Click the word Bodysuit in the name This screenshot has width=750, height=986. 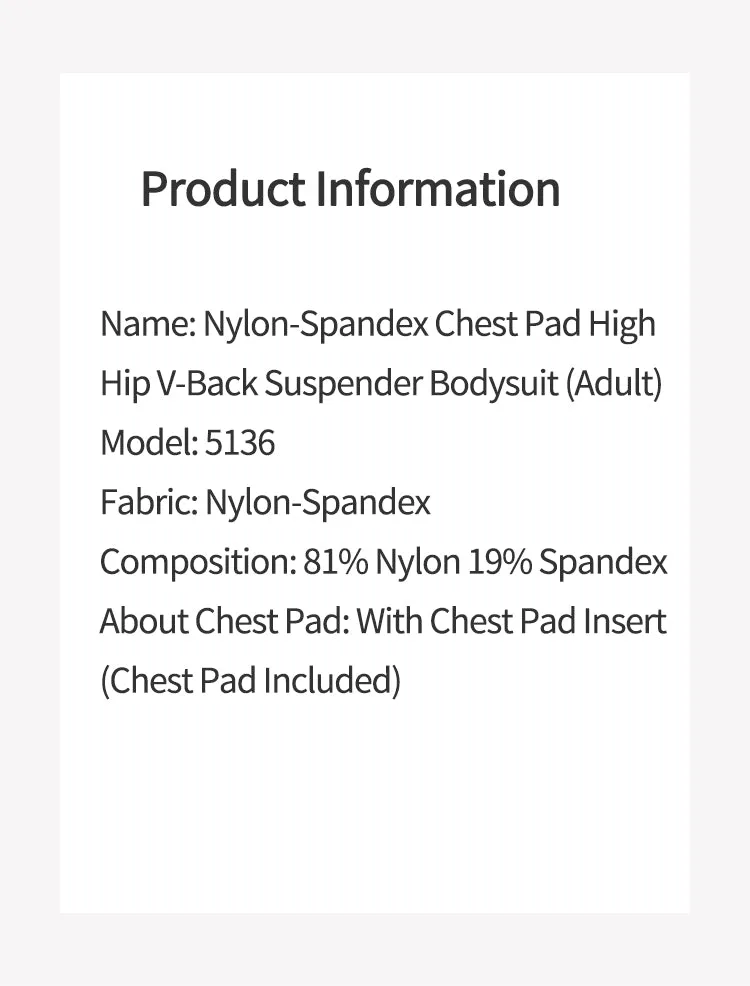[x=494, y=384]
